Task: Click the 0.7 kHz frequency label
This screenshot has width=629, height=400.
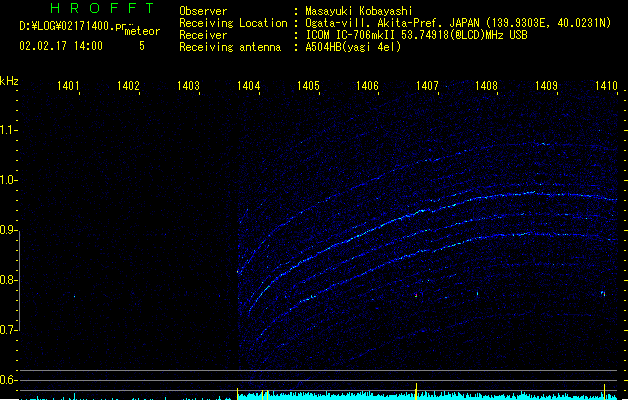Action: 8,330
